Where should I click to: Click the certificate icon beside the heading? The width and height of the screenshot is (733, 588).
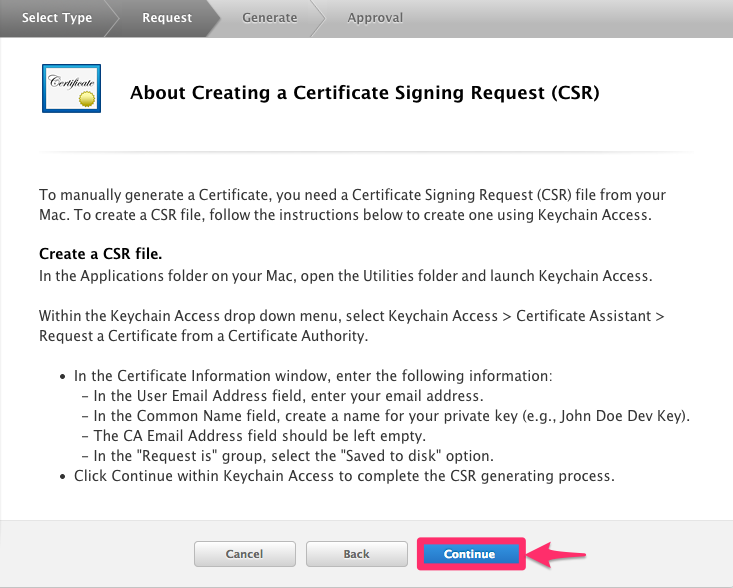click(x=72, y=89)
